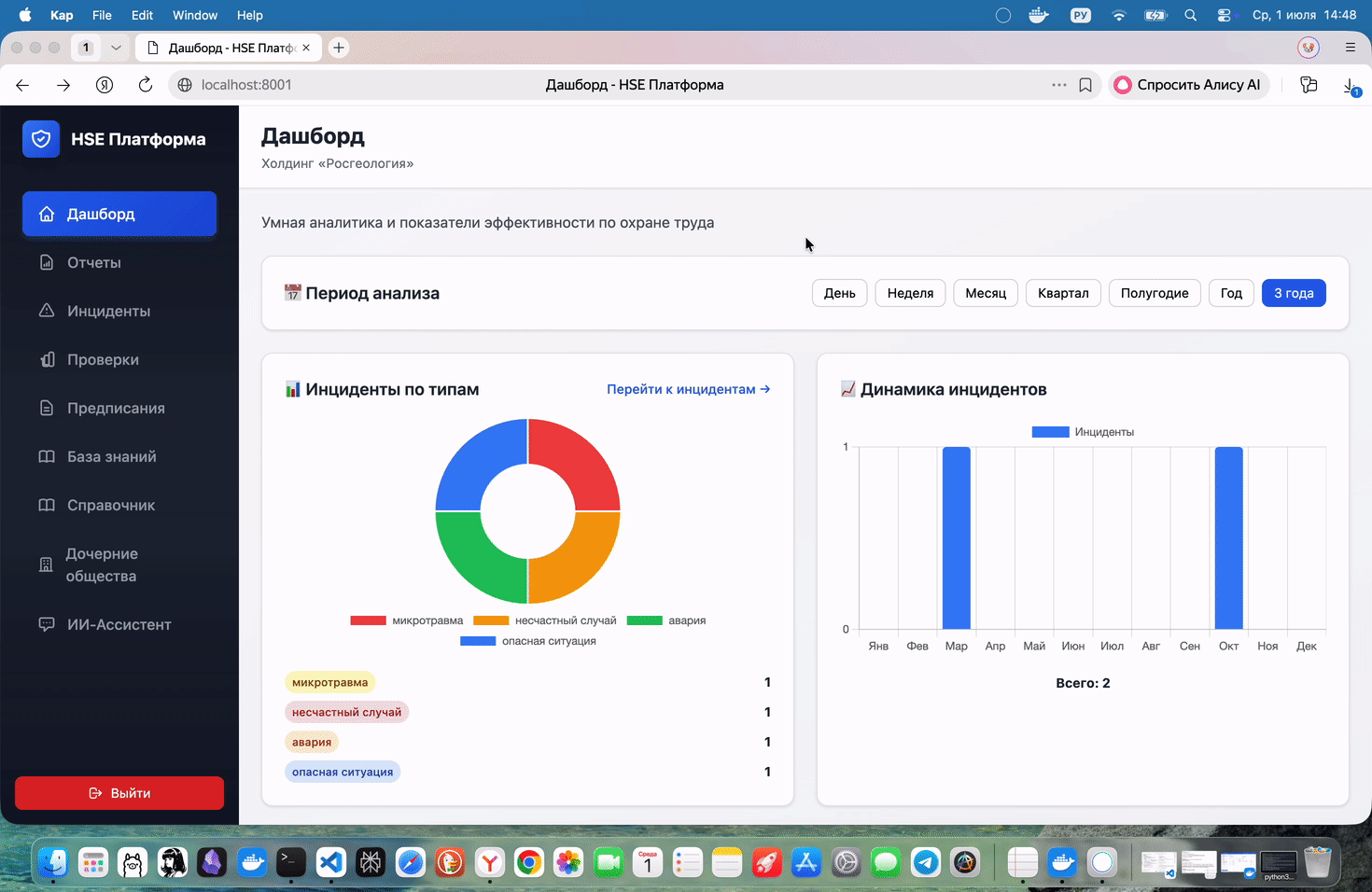Go to Инциденты in the sidebar
This screenshot has width=1372, height=892.
coord(119,311)
